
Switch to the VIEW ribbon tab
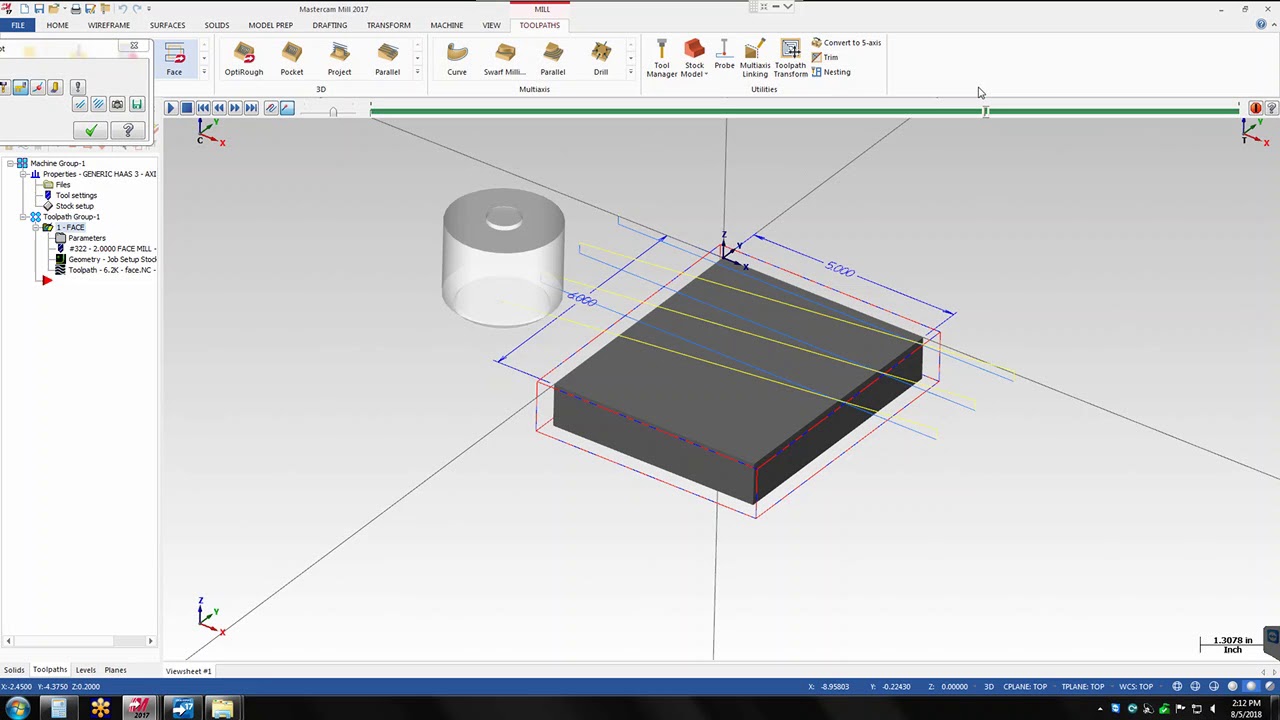click(491, 25)
